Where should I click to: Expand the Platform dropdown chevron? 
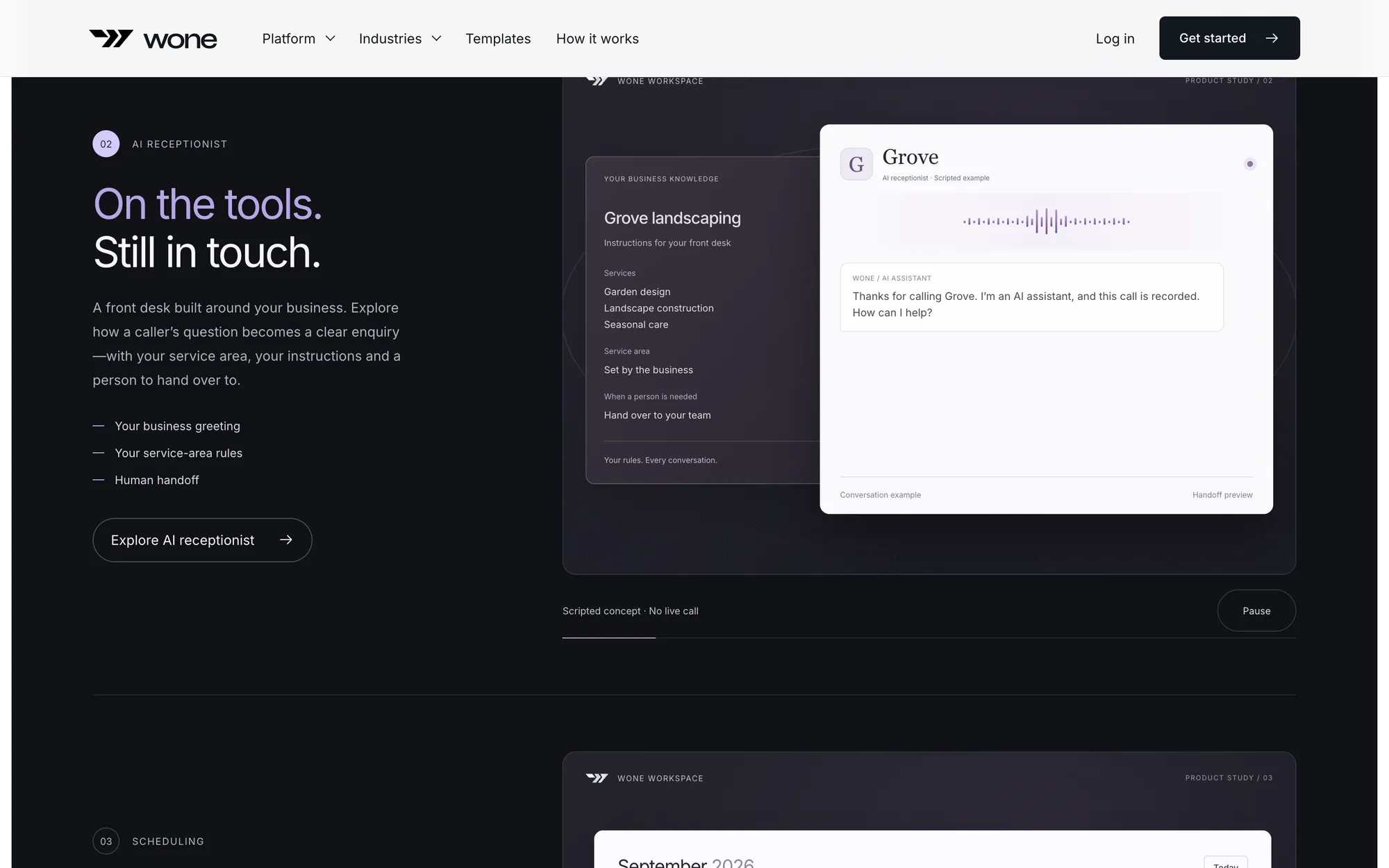pos(331,39)
